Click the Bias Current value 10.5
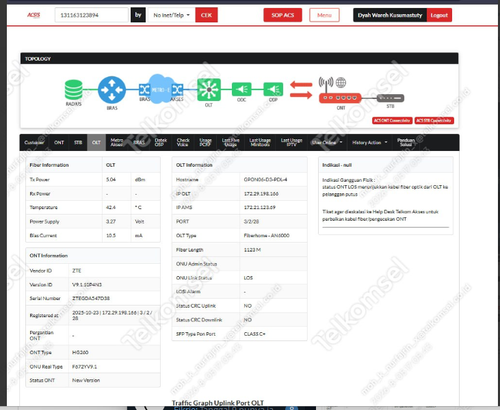This screenshot has height=410, width=500. (111, 235)
